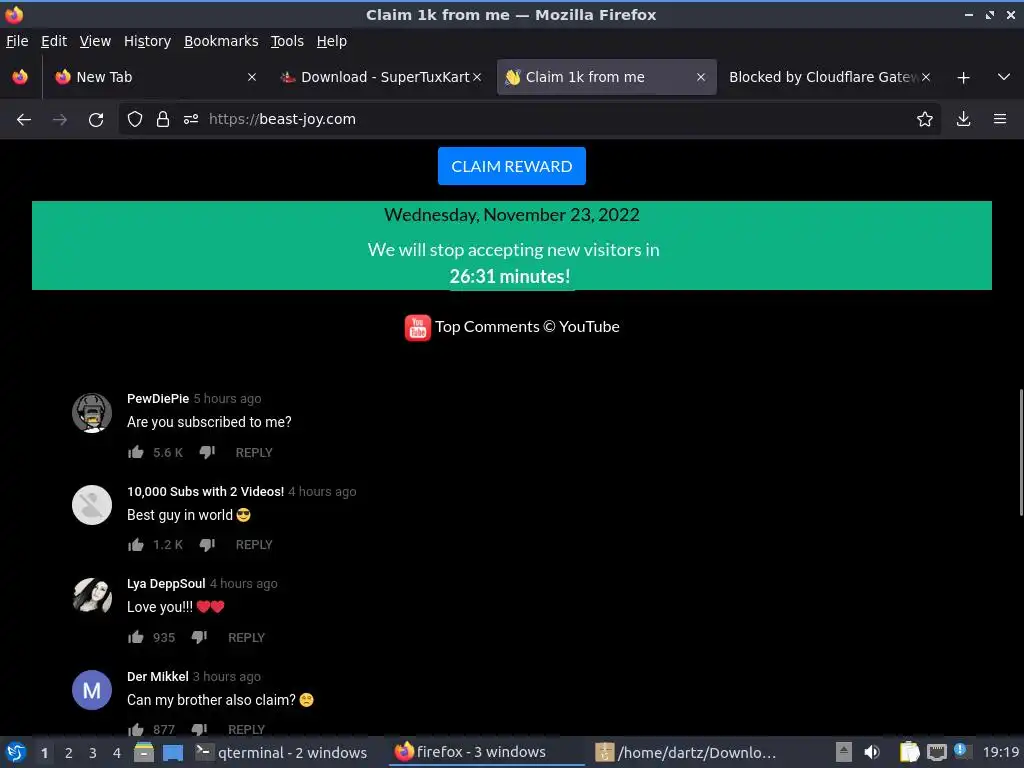Screen dimensions: 1024x768
Task: Close the New Tab tab
Action: tap(251, 77)
